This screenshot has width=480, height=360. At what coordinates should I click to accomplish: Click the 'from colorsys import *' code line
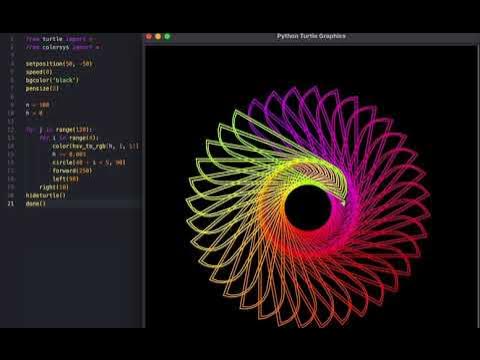63,47
